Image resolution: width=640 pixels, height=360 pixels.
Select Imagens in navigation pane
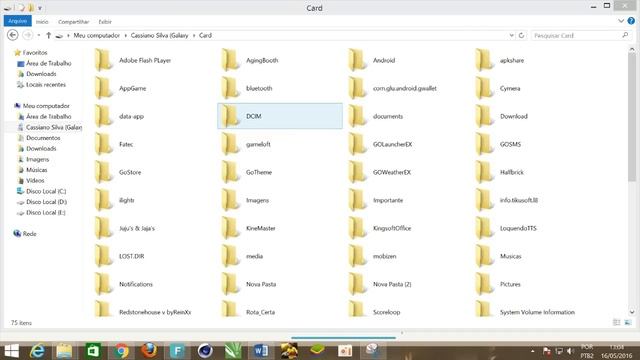tap(33, 159)
